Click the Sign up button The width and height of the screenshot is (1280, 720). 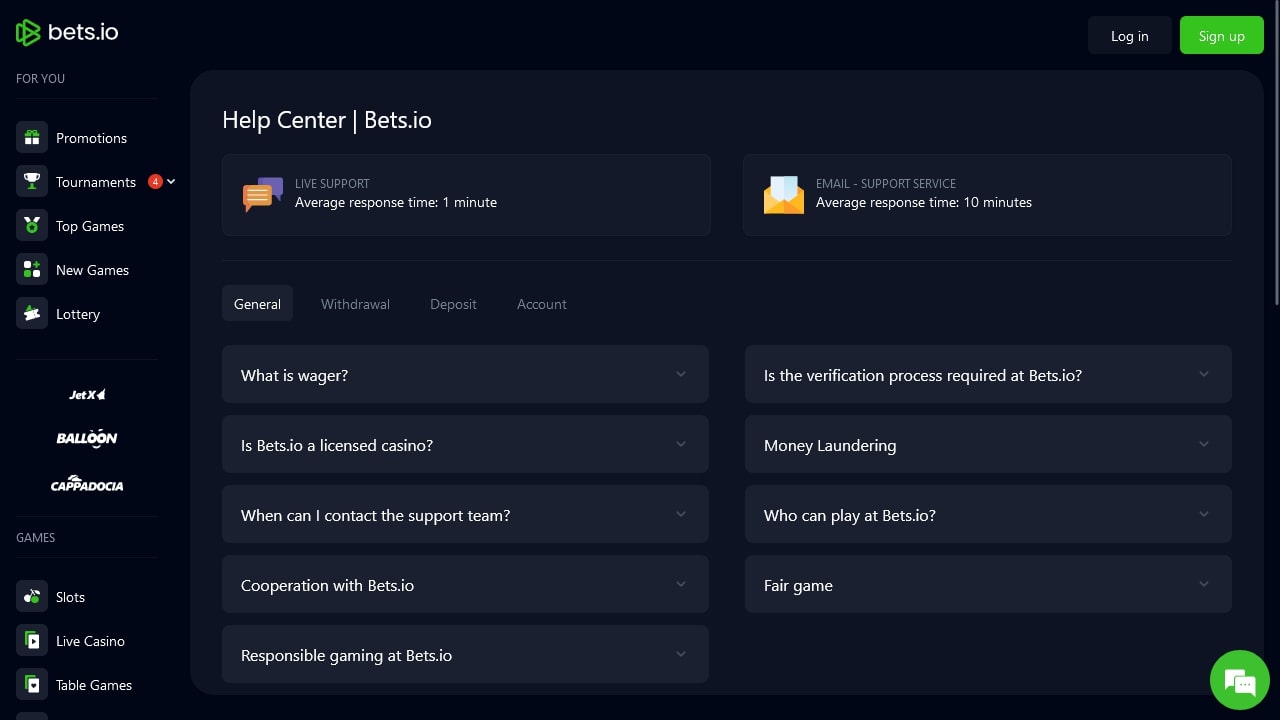pyautogui.click(x=1222, y=35)
